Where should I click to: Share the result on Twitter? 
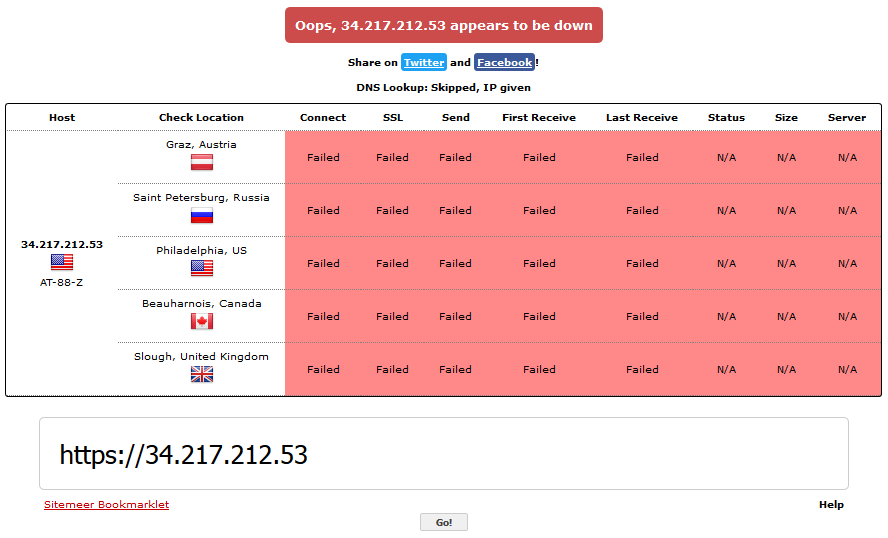pos(424,62)
